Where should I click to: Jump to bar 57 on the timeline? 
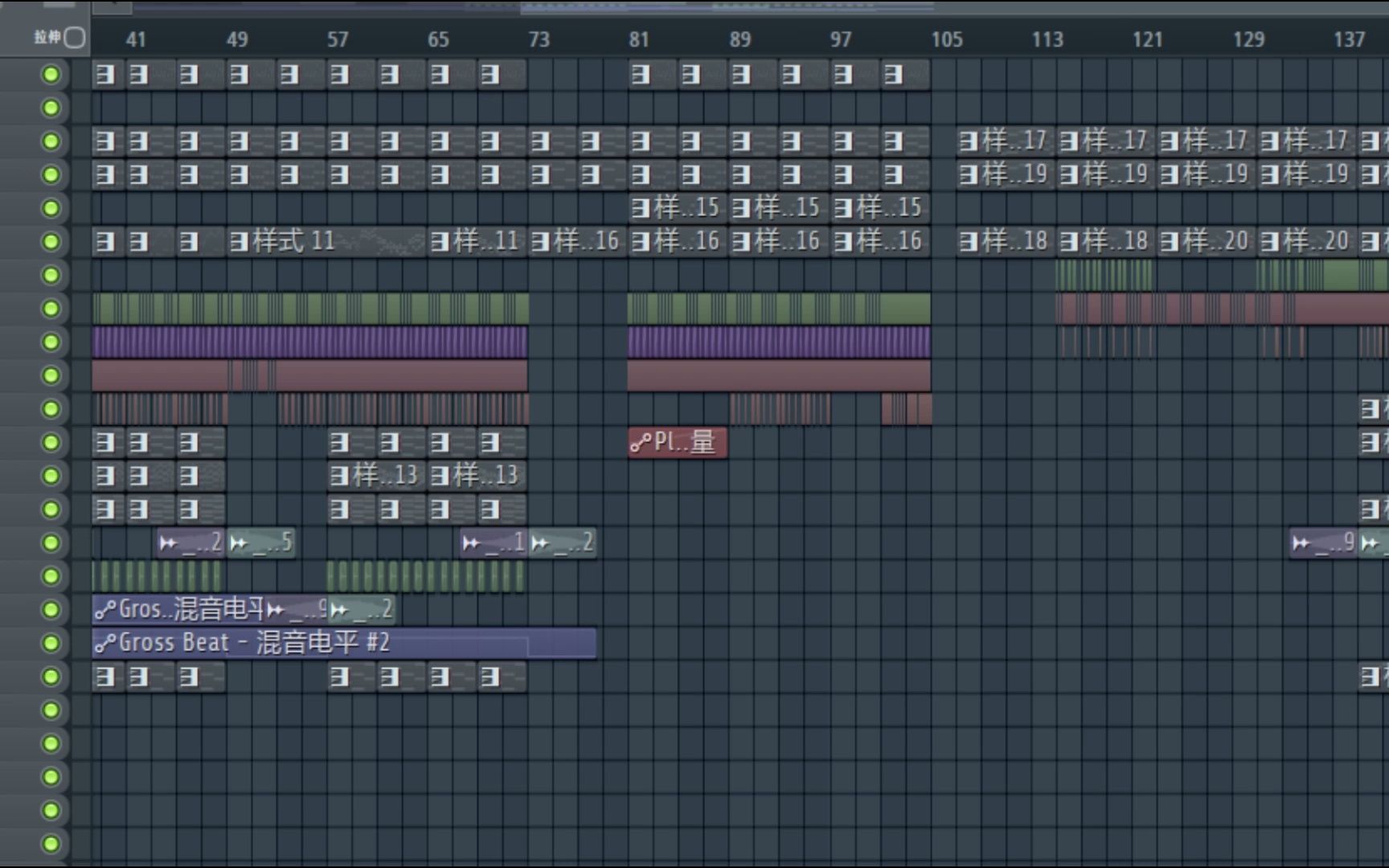tap(338, 39)
